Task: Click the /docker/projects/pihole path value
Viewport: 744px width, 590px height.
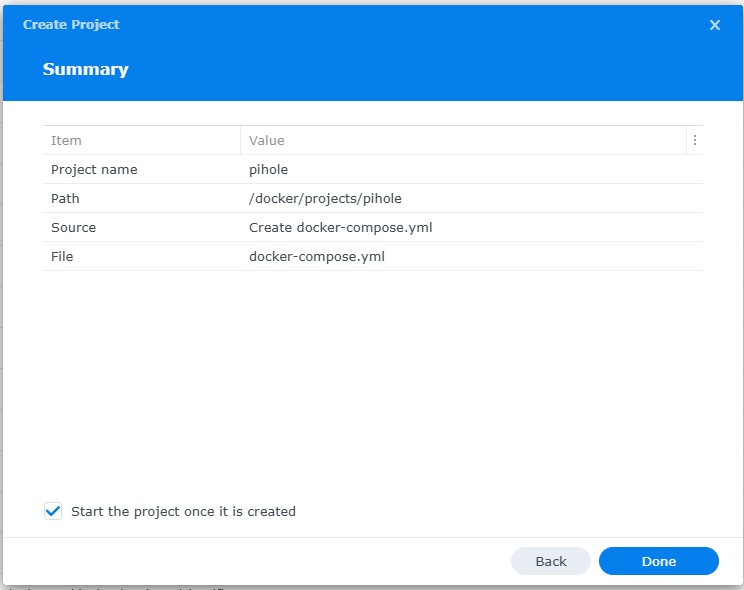Action: (325, 199)
